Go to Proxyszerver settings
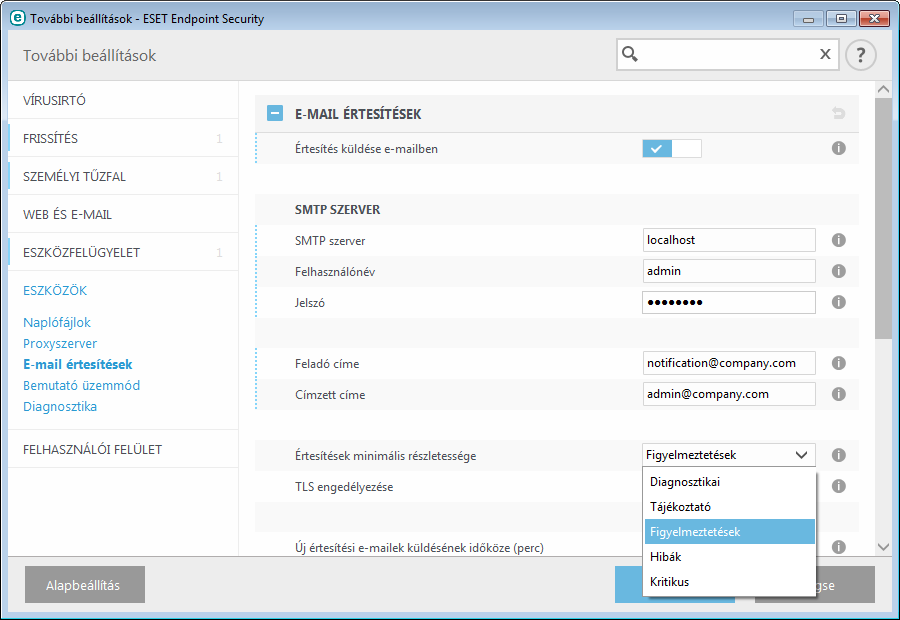 60,343
